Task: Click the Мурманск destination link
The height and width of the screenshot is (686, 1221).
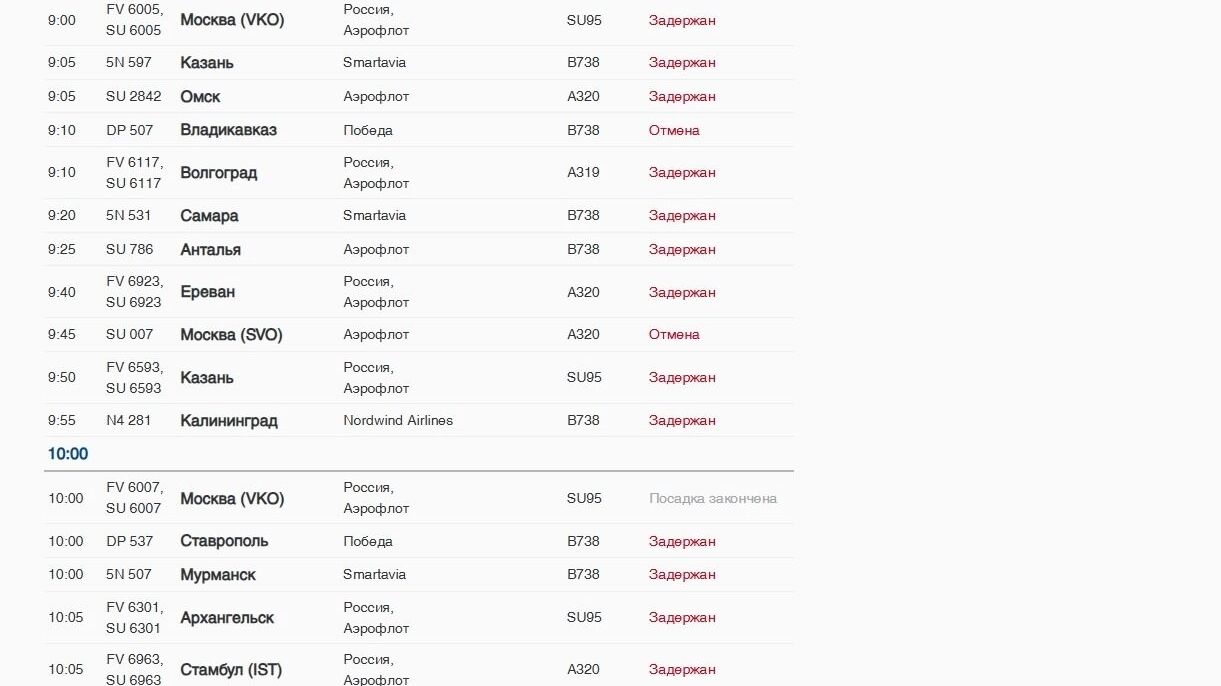Action: pyautogui.click(x=217, y=575)
